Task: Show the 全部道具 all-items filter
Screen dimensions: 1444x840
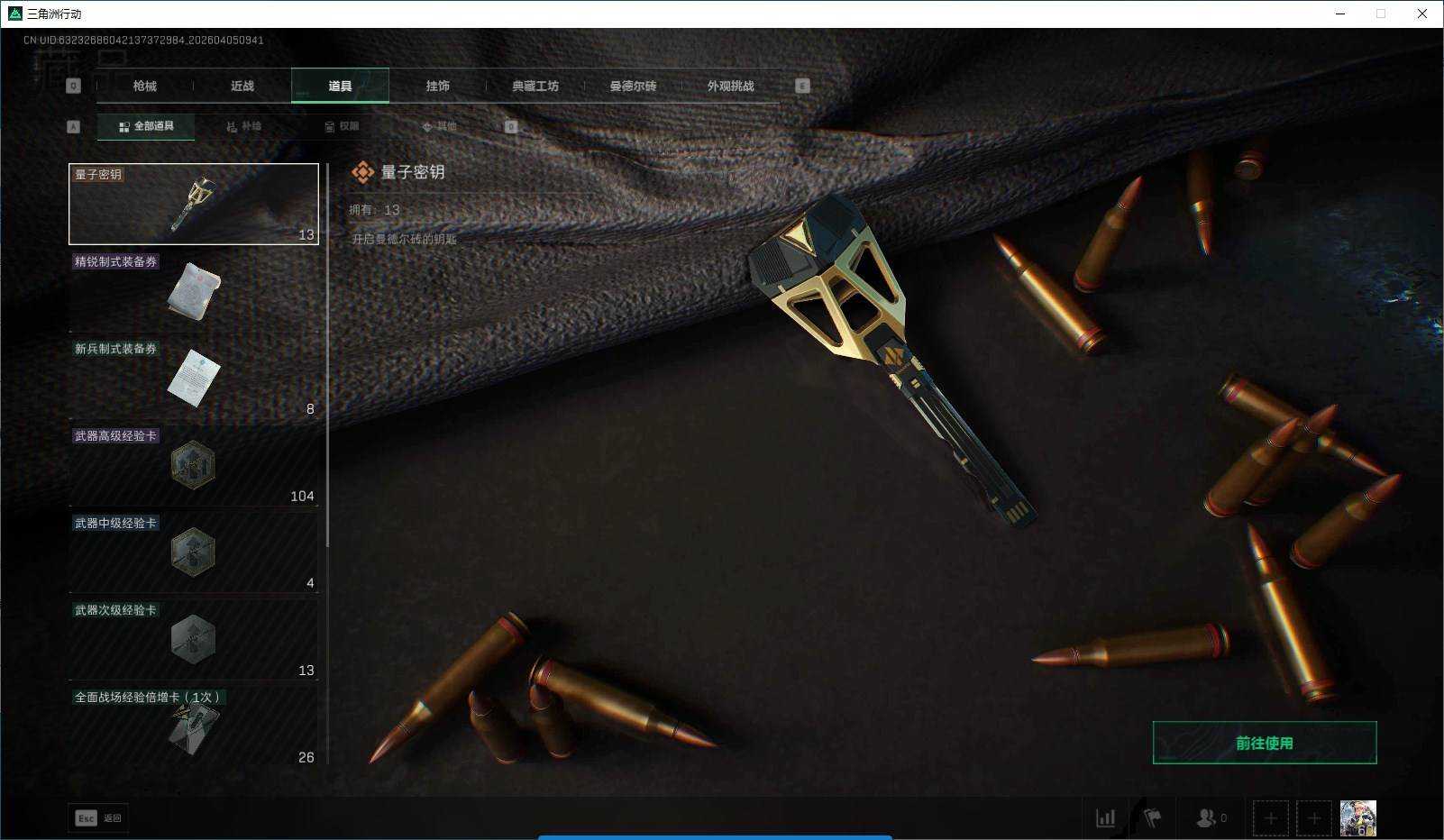Action: coord(146,126)
